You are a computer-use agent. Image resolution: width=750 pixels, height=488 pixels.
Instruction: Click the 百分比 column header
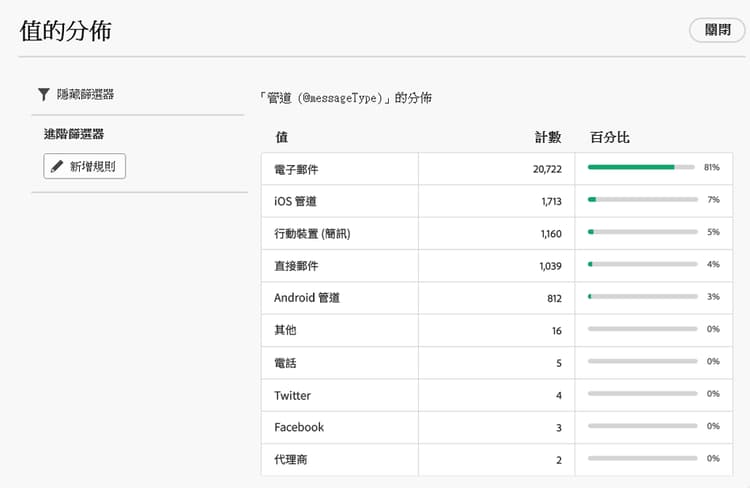tap(610, 137)
